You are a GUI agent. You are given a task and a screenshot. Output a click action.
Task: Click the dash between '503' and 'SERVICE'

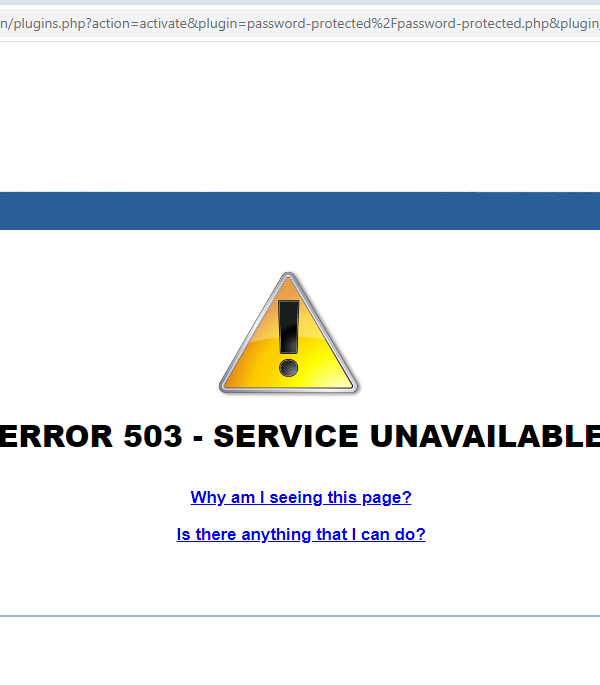(x=198, y=438)
